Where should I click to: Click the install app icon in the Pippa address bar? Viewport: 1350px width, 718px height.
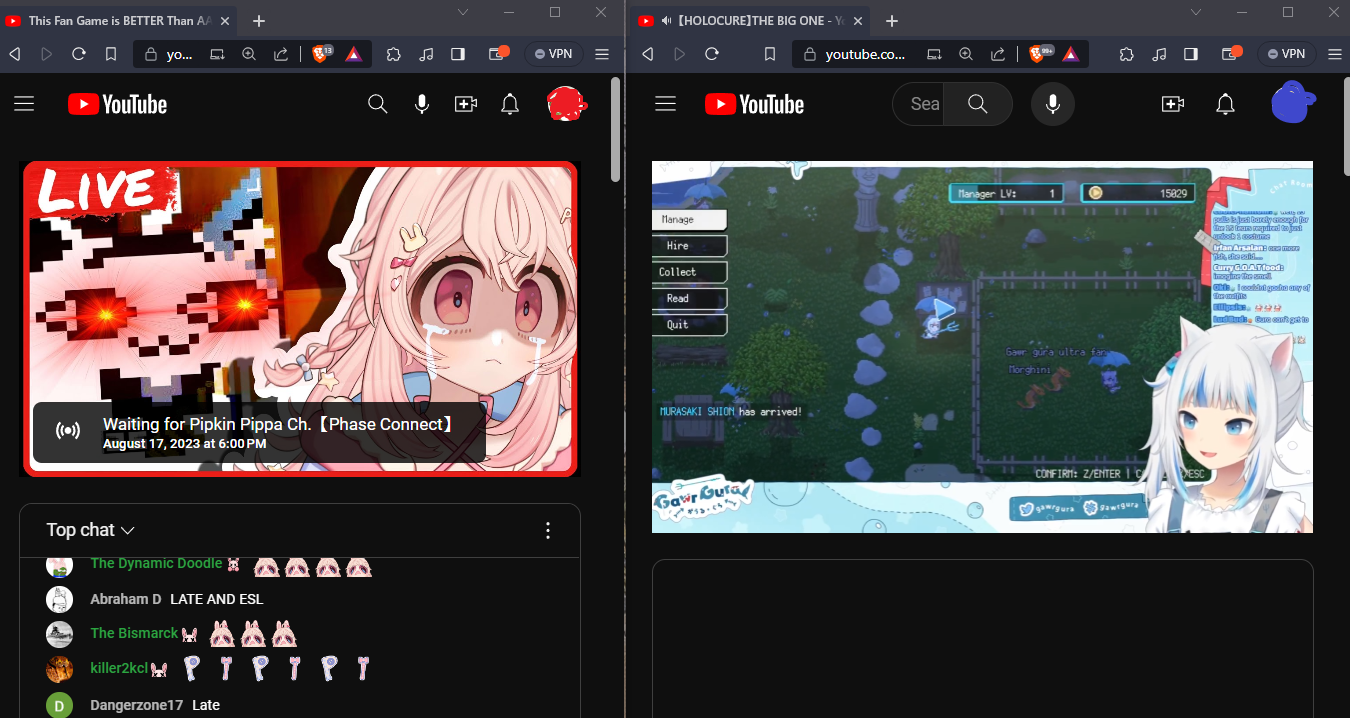[217, 54]
